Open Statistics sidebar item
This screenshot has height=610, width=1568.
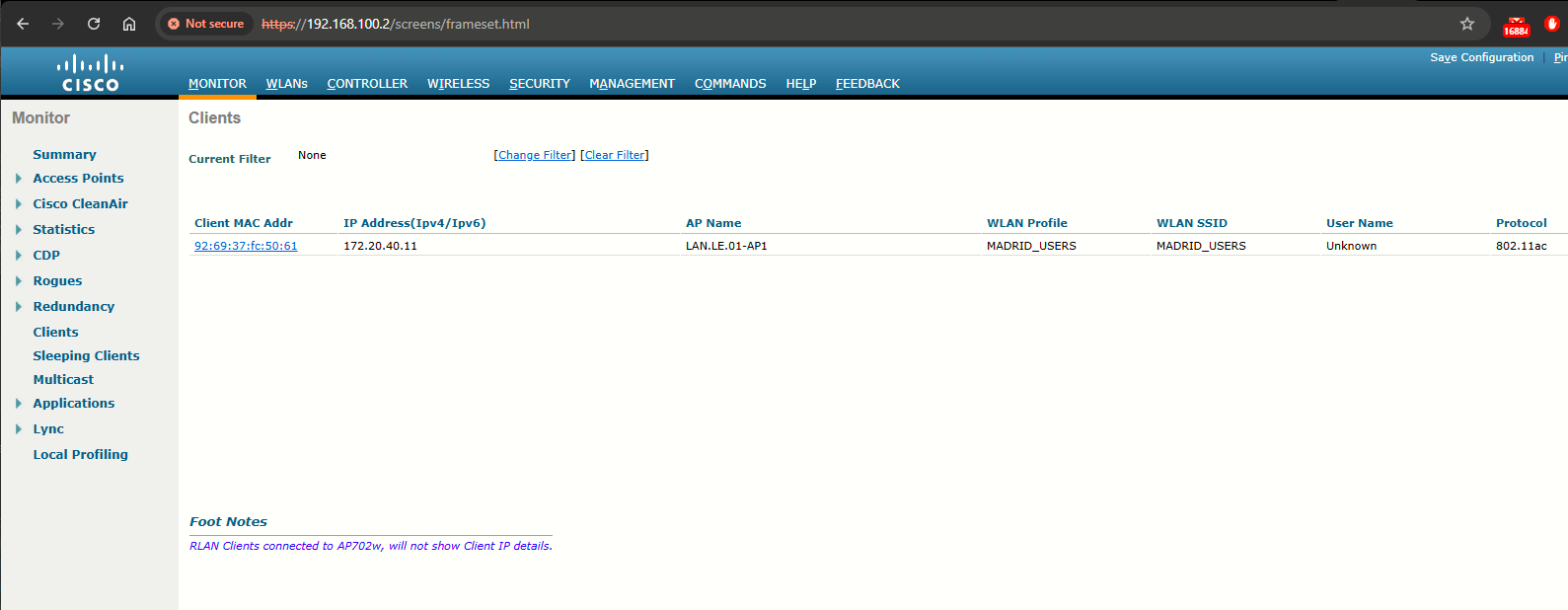point(63,230)
